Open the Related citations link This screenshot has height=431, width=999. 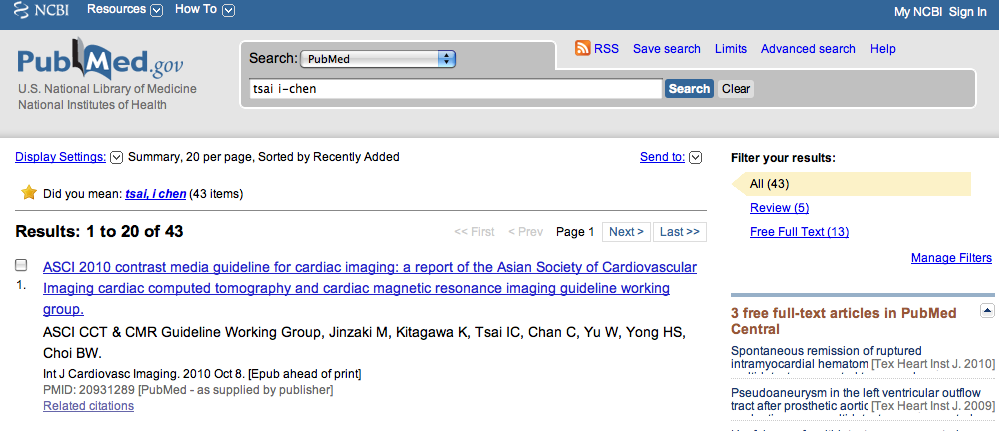pyautogui.click(x=89, y=405)
